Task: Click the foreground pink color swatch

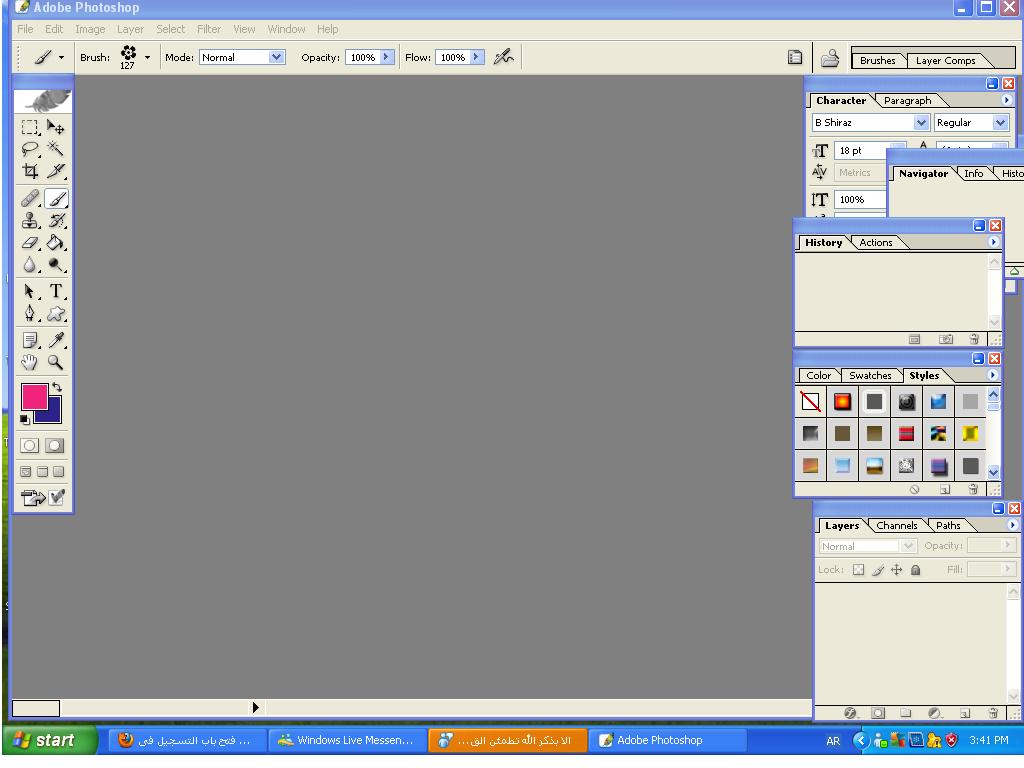Action: (x=35, y=396)
